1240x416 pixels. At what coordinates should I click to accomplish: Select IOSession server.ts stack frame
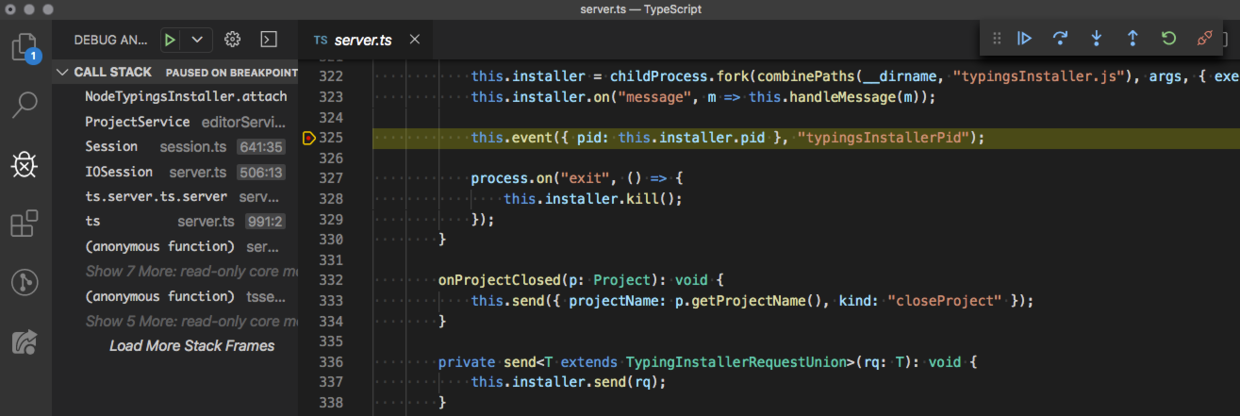point(176,172)
